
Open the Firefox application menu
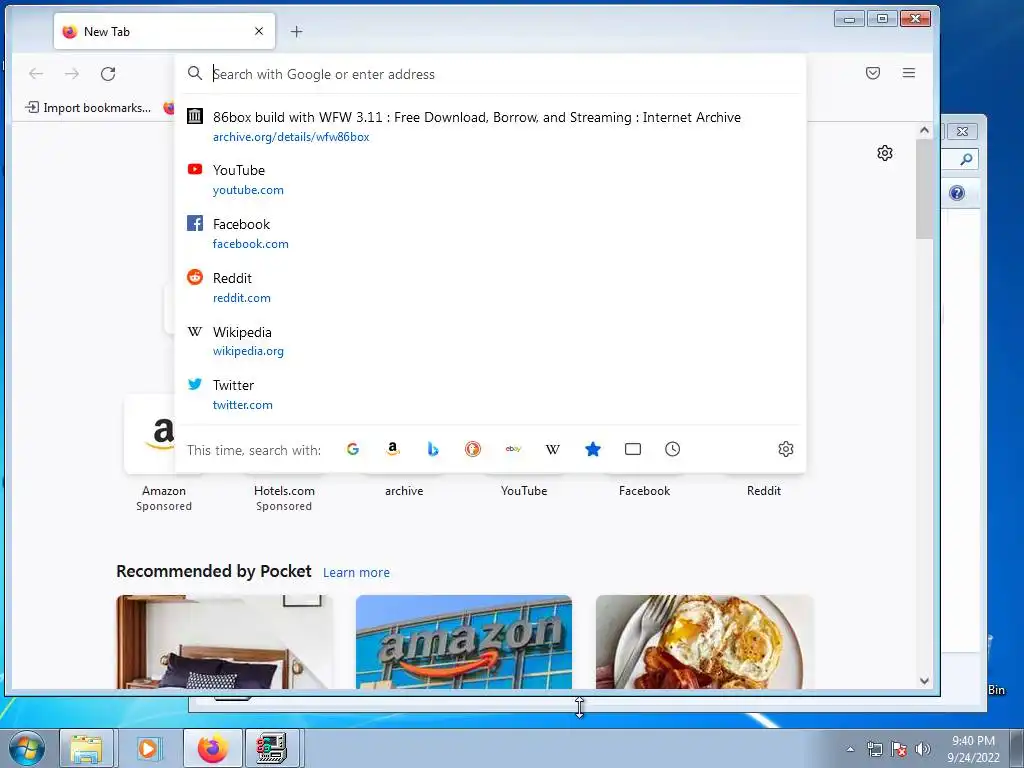pos(908,73)
